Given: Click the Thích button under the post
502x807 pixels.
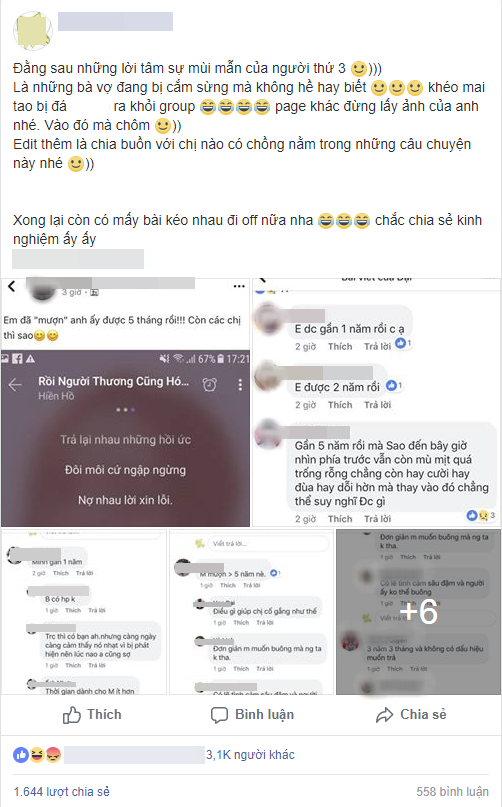Looking at the screenshot, I should point(92,715).
